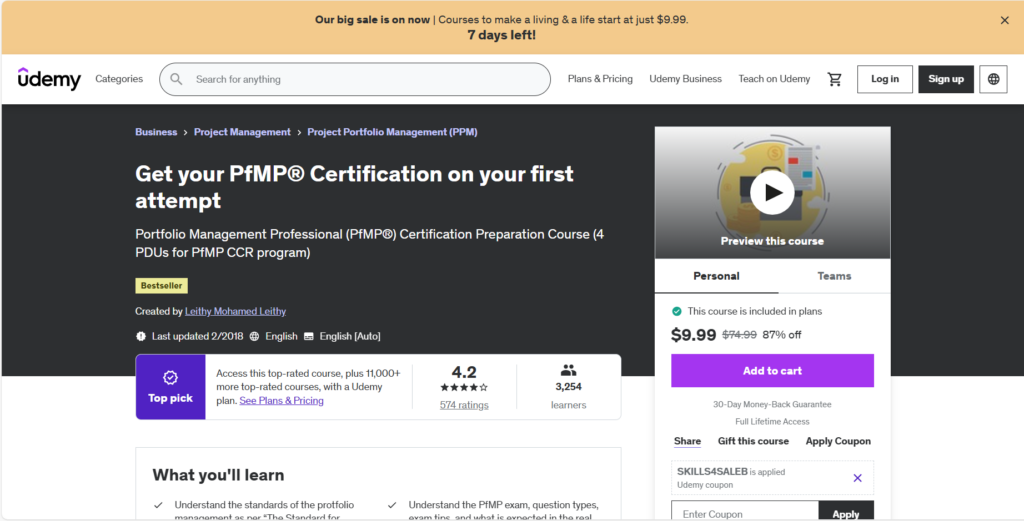The image size is (1024, 521).
Task: Open See Plans & Pricing link
Action: point(281,400)
